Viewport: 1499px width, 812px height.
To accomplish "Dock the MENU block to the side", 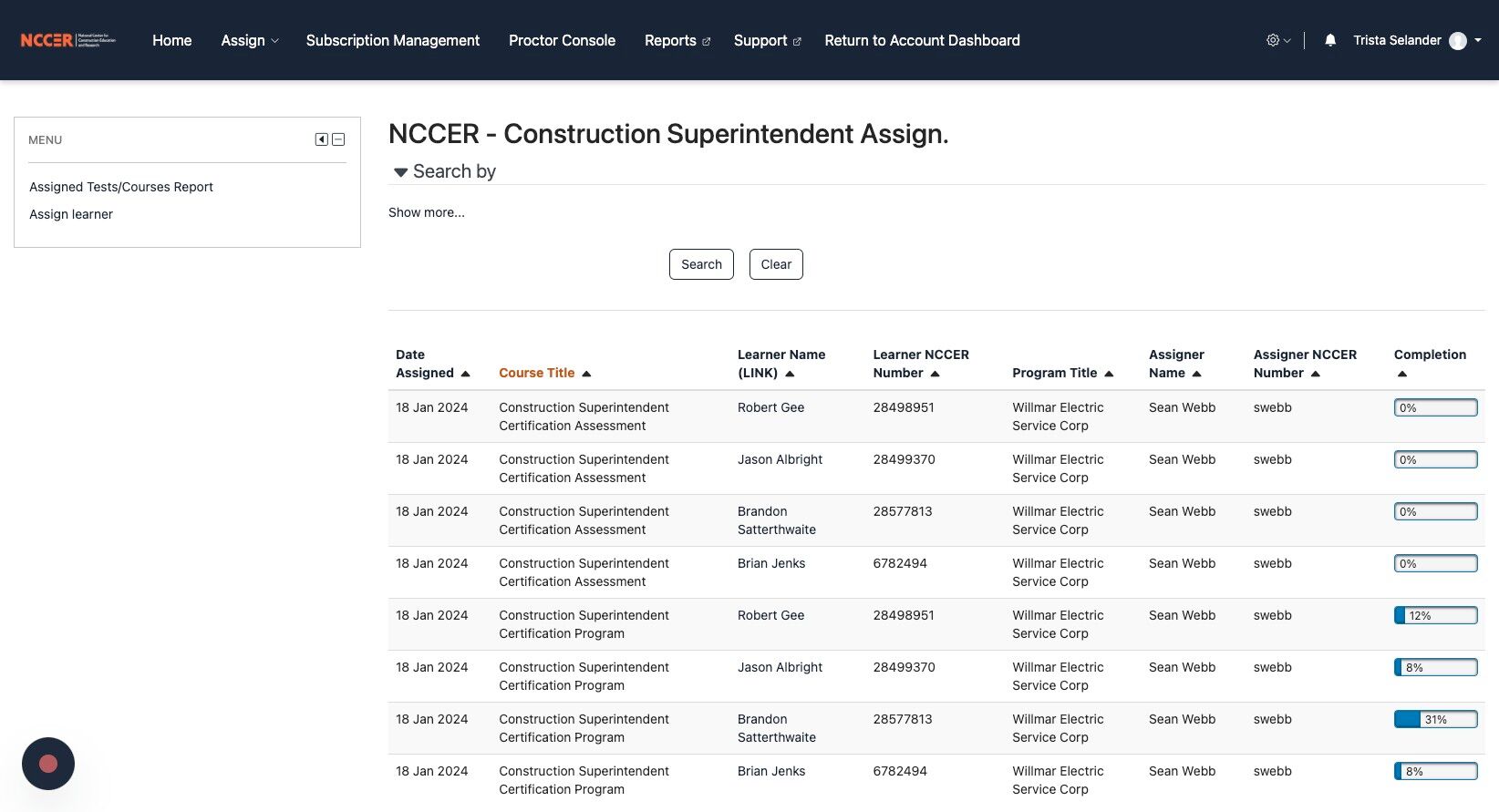I will coord(322,139).
